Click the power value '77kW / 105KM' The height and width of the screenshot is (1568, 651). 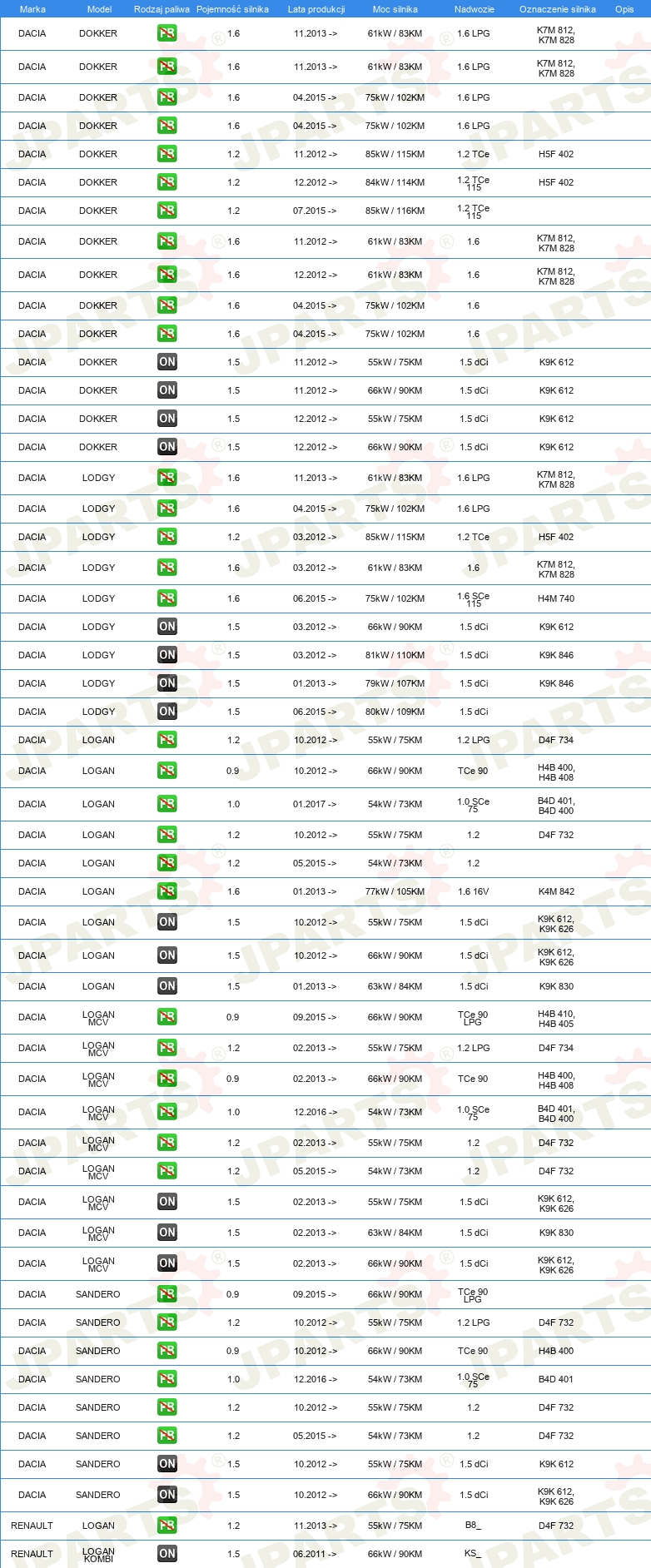395,891
